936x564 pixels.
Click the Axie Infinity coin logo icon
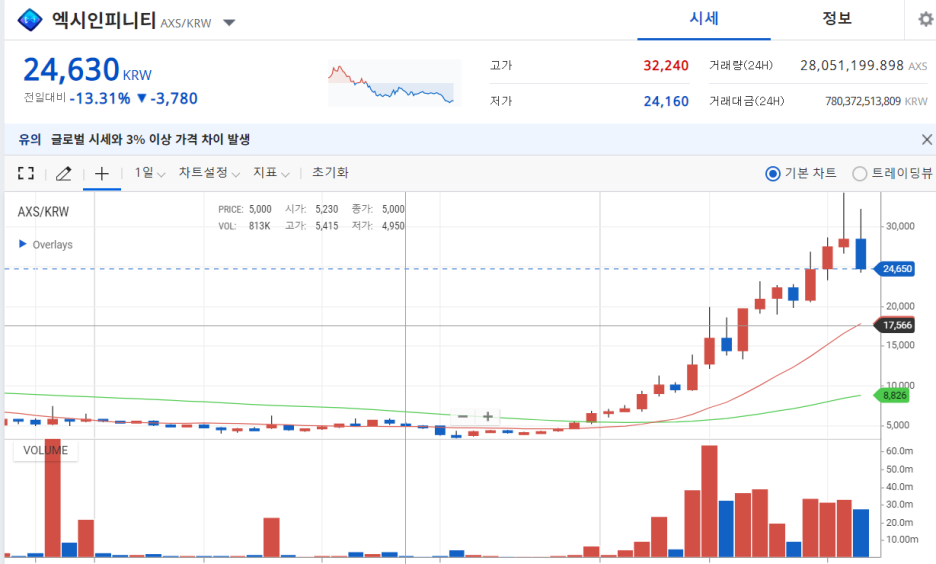click(x=30, y=20)
